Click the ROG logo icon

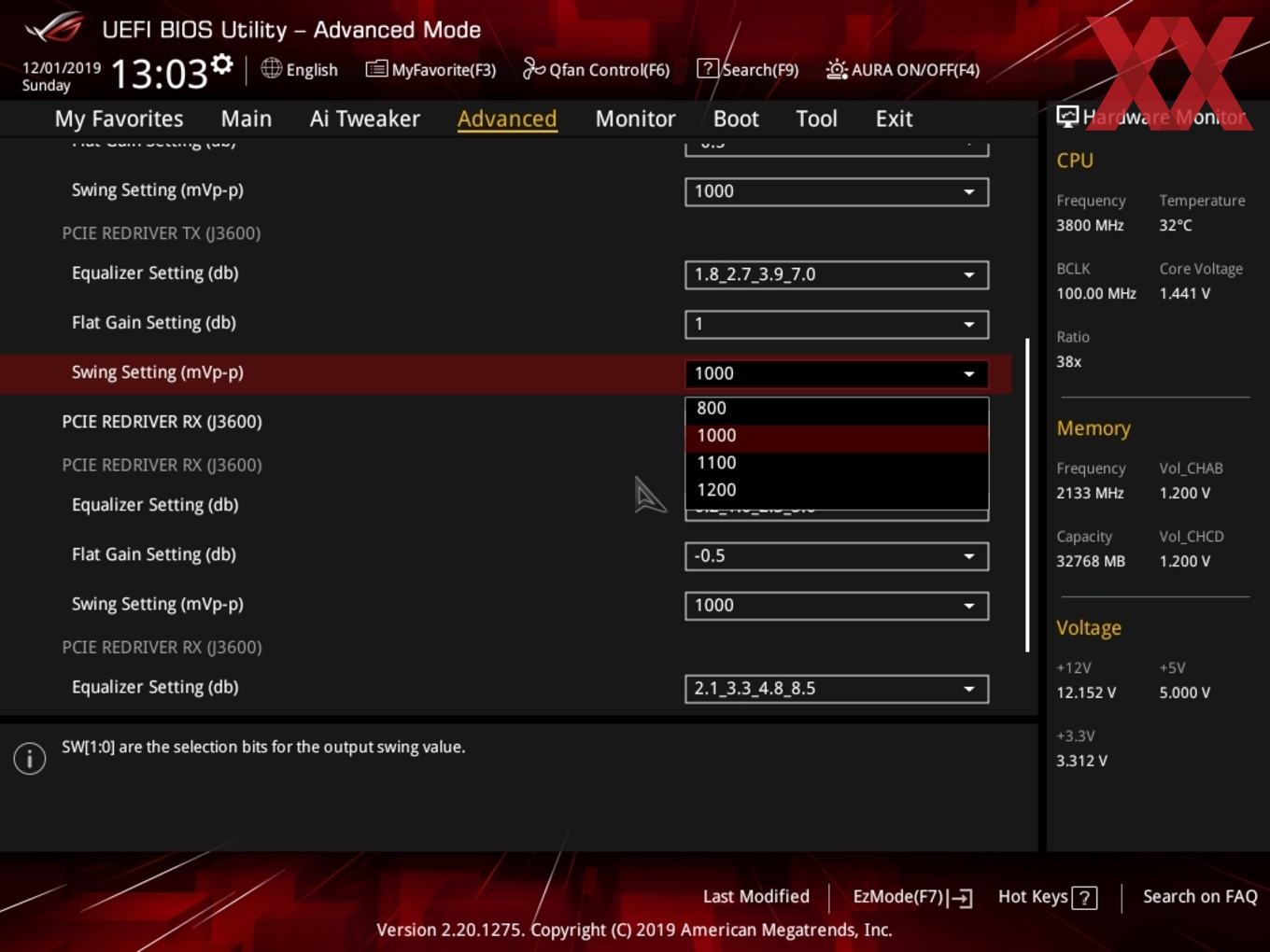pyautogui.click(x=54, y=28)
